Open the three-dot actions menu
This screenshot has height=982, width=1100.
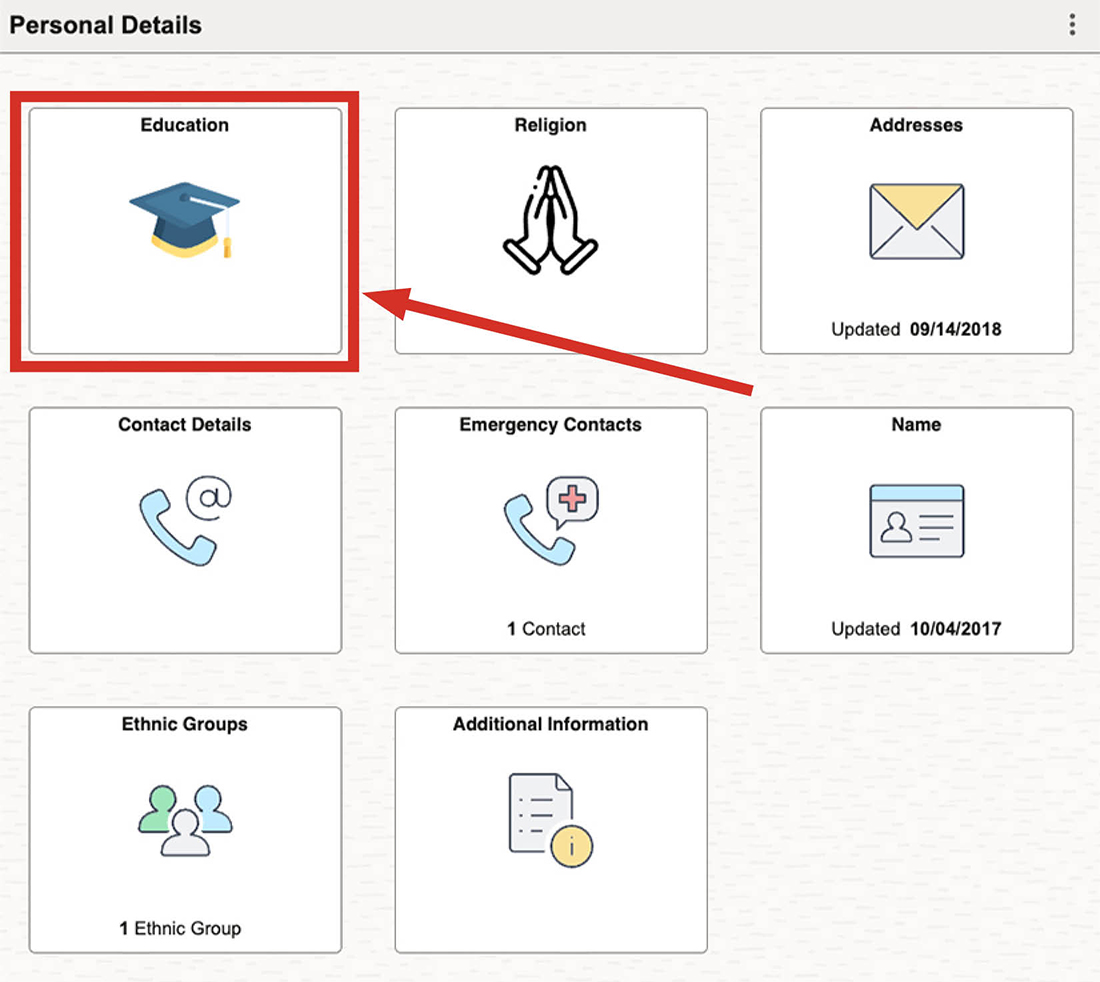[1072, 25]
